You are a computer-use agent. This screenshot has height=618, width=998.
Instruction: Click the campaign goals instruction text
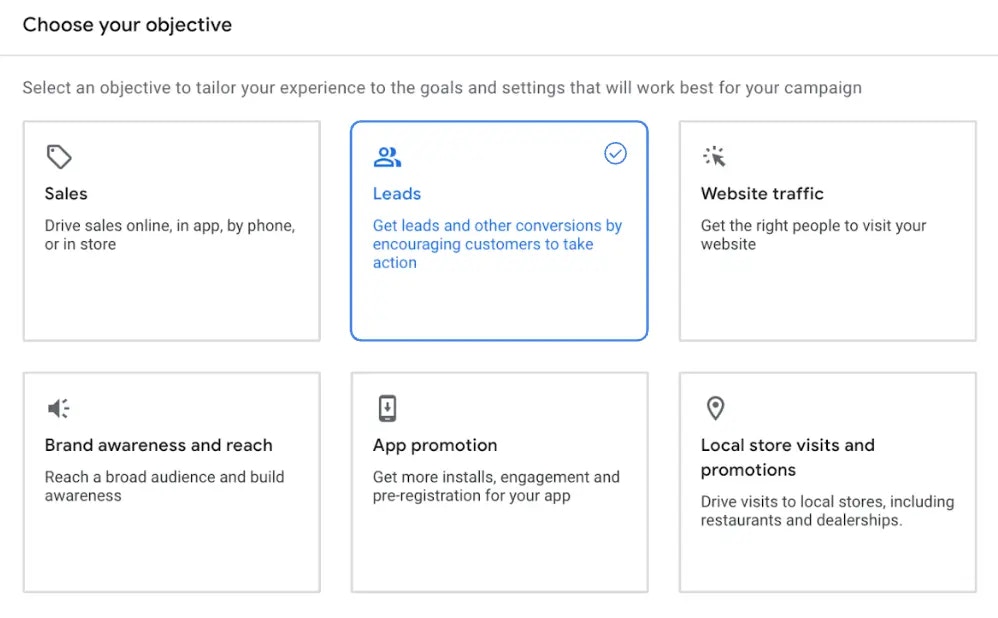(x=442, y=87)
